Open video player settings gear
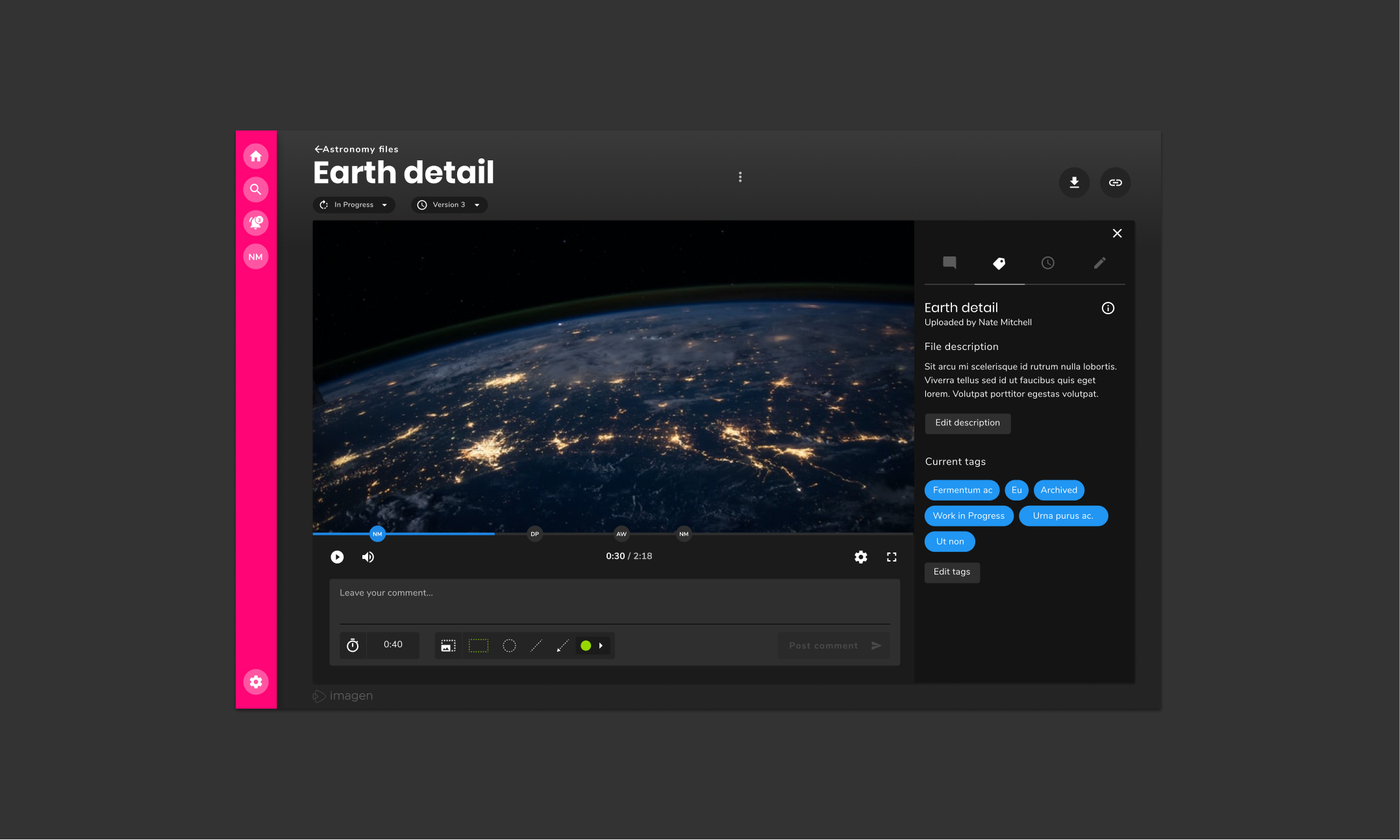Viewport: 1400px width, 840px height. [x=860, y=557]
